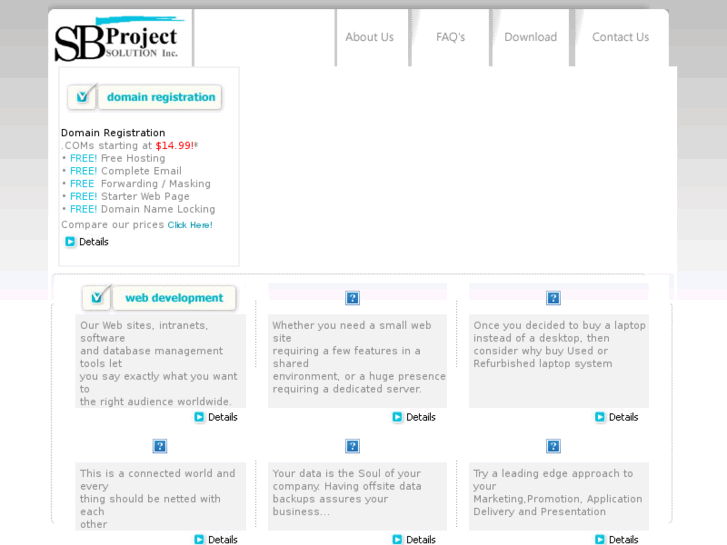
Task: Click 'Try a leading edge approach' paragraph
Action: pyautogui.click(x=558, y=493)
